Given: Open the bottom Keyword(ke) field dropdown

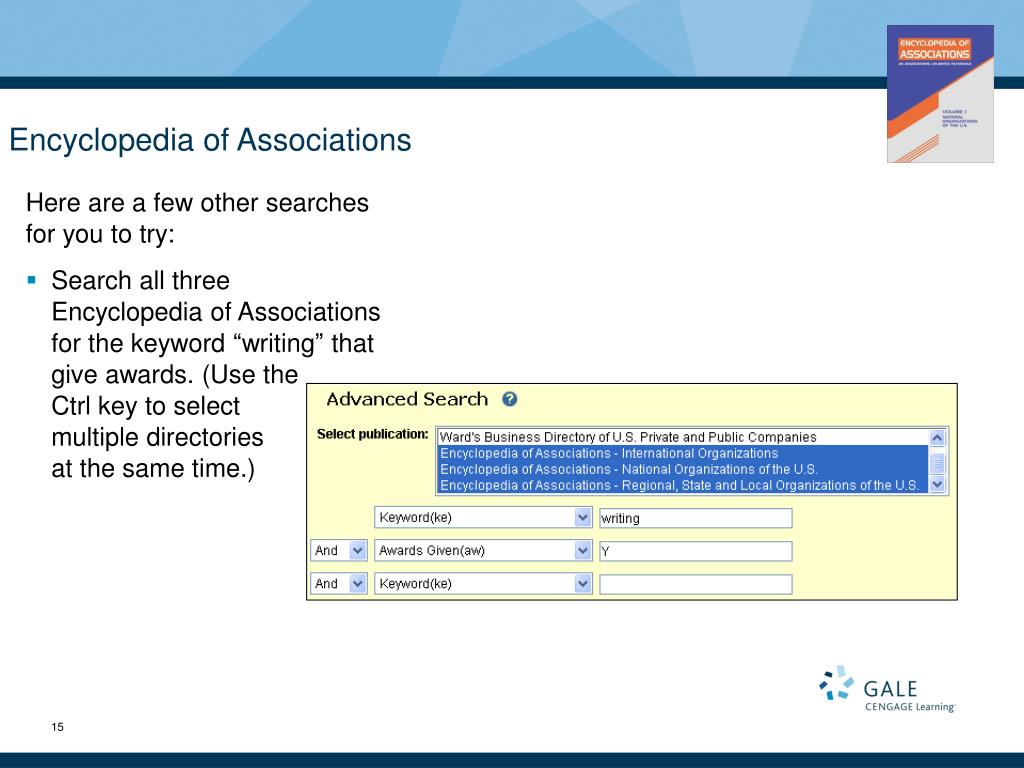Looking at the screenshot, I should tap(483, 583).
